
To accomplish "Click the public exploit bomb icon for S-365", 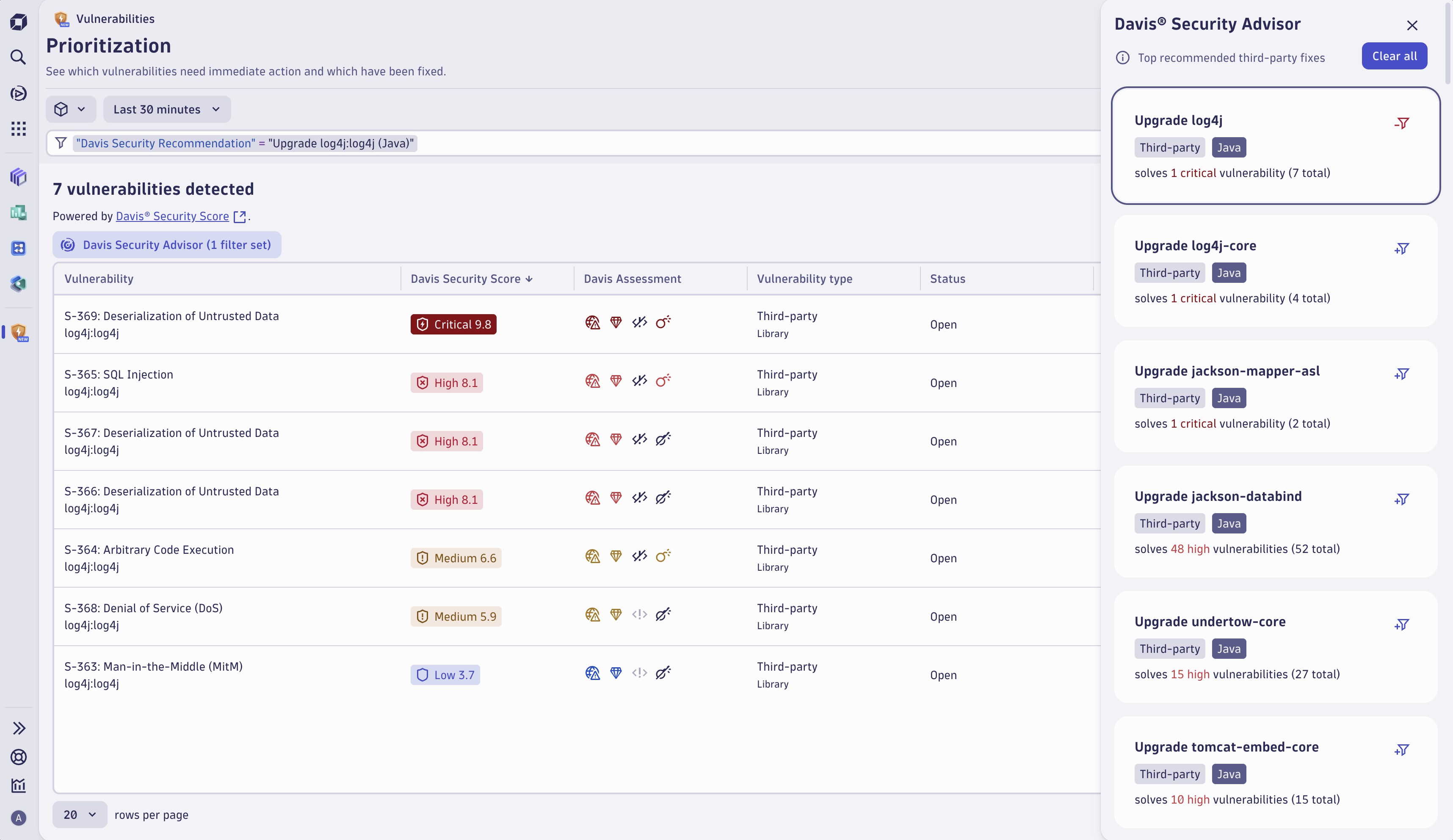I will pyautogui.click(x=663, y=381).
